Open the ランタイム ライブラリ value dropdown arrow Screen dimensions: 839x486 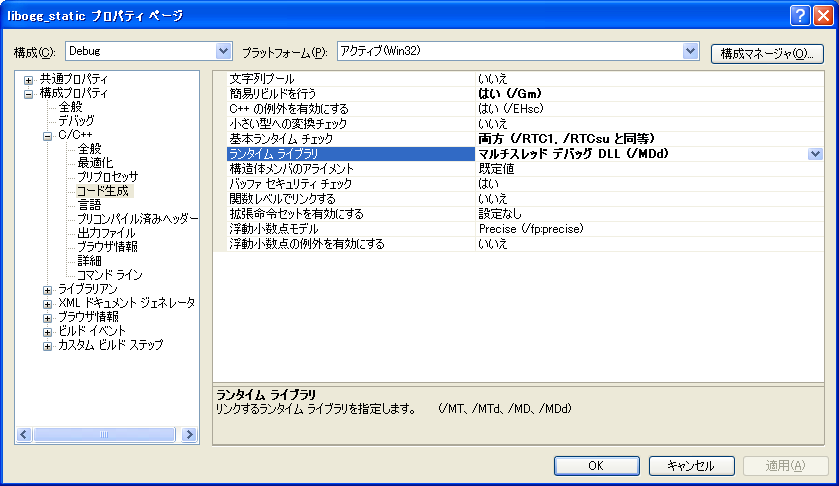pos(815,154)
